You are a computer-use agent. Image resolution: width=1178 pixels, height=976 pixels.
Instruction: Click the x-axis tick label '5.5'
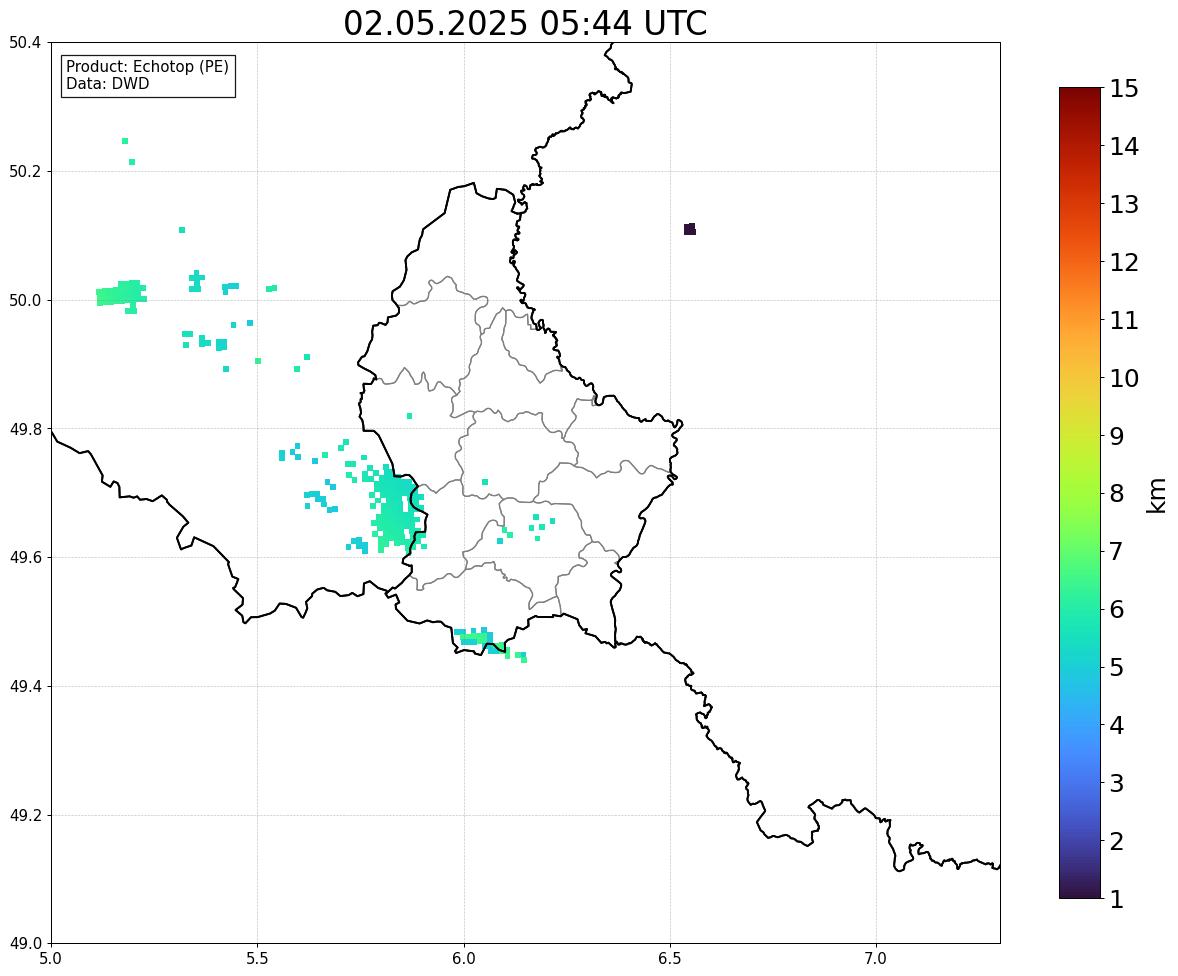click(258, 959)
